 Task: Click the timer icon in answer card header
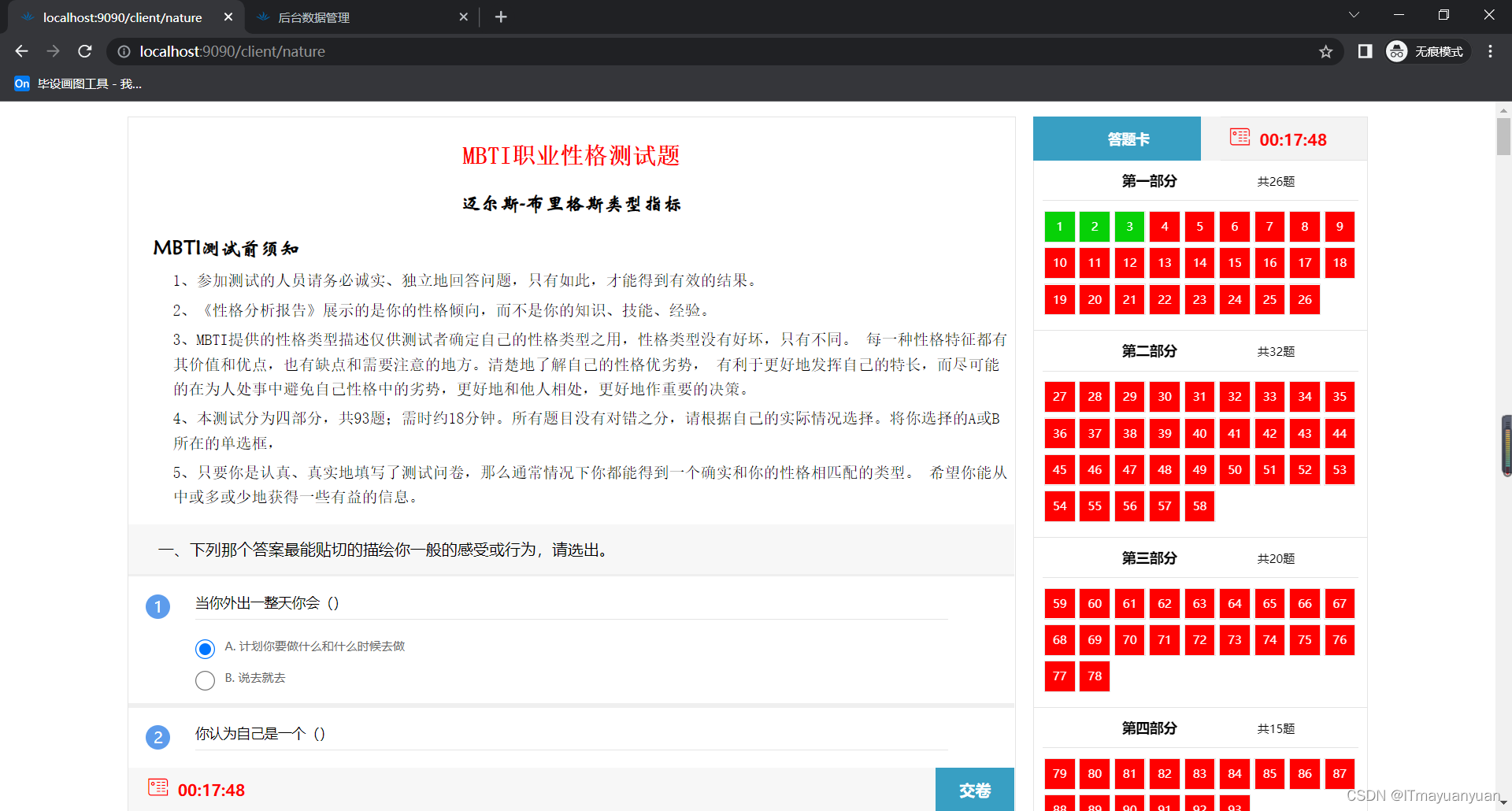(1240, 137)
